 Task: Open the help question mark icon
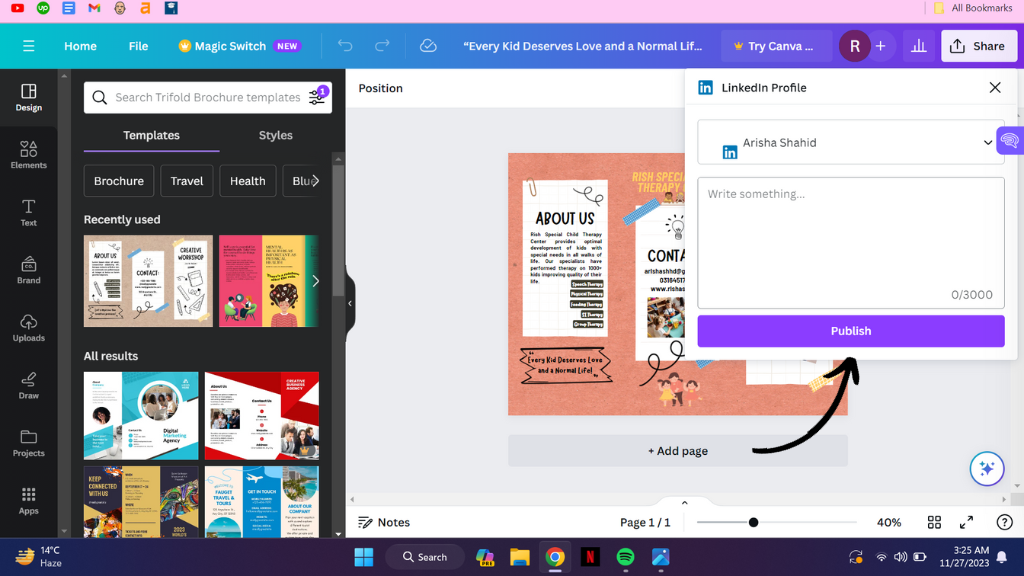click(x=1004, y=522)
